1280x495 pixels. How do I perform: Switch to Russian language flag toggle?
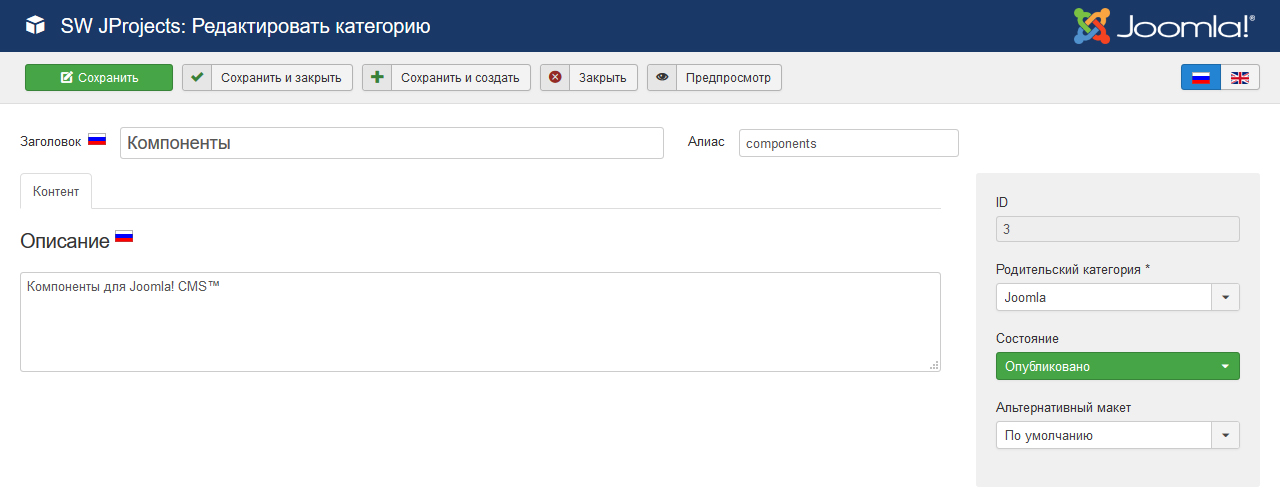click(1201, 78)
